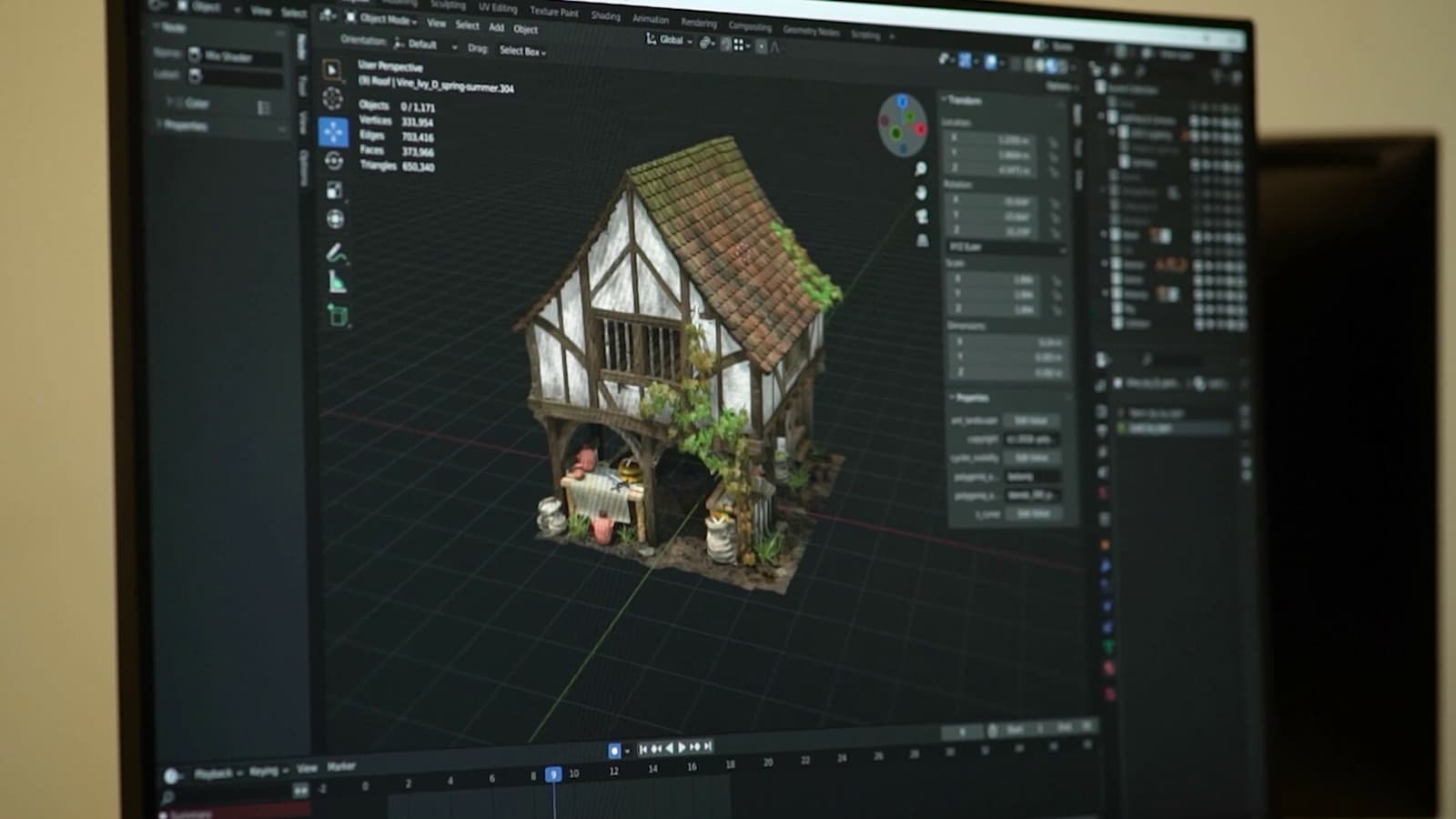Switch perspective/orthographic via grid icon
Screen dimensions: 1456x819
click(923, 240)
